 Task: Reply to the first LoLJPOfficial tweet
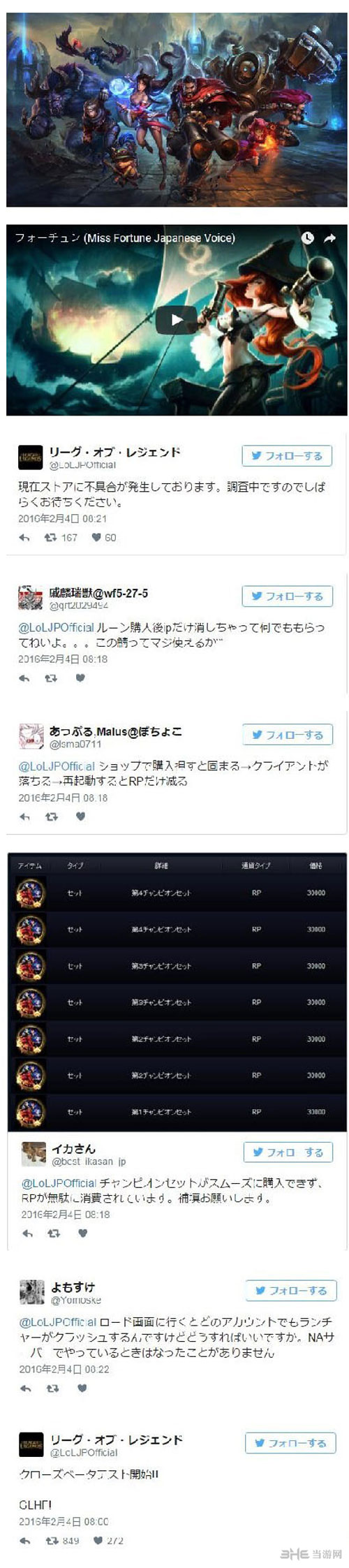click(24, 538)
